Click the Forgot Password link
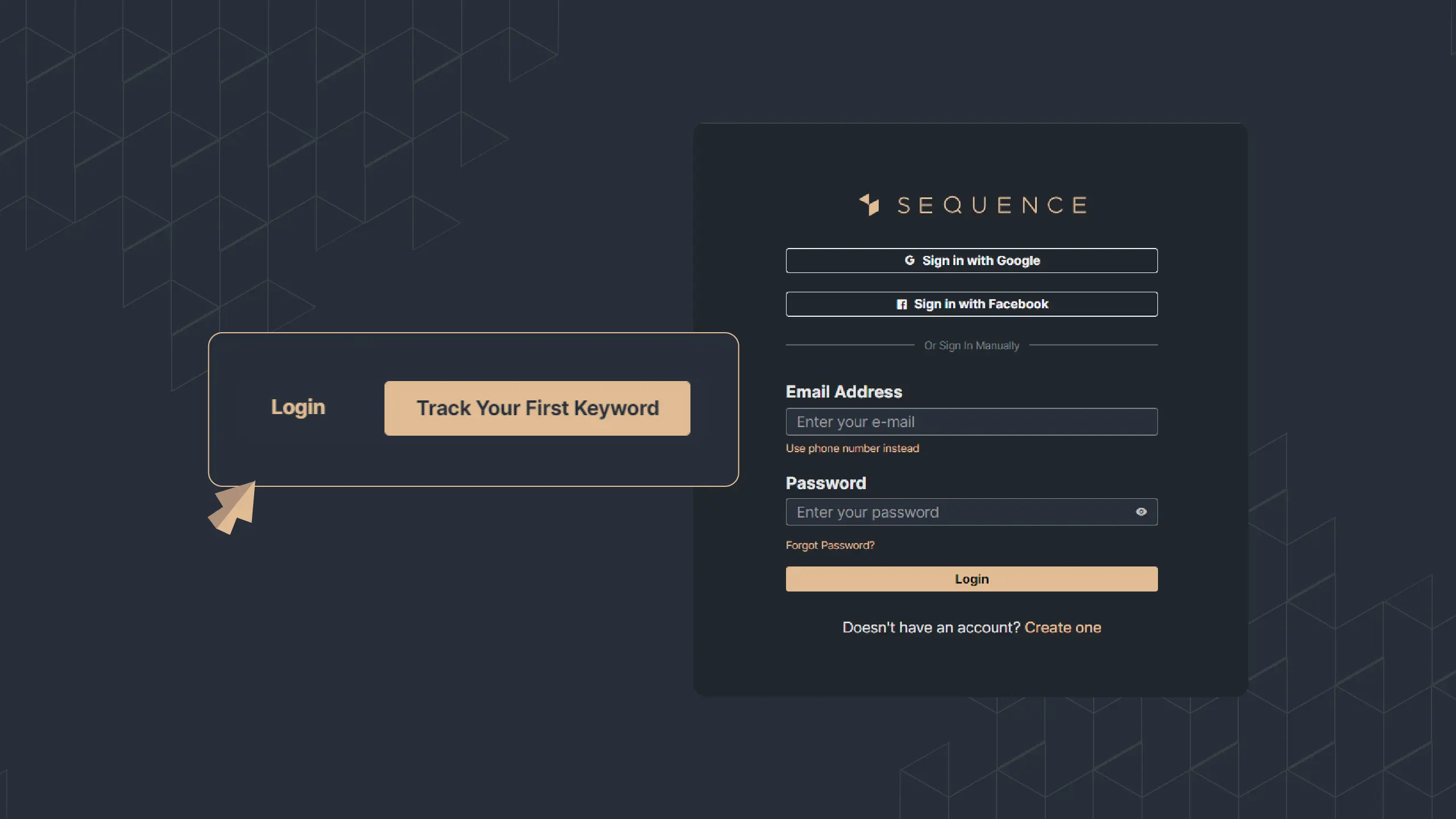Viewport: 1456px width, 819px height. coord(830,545)
